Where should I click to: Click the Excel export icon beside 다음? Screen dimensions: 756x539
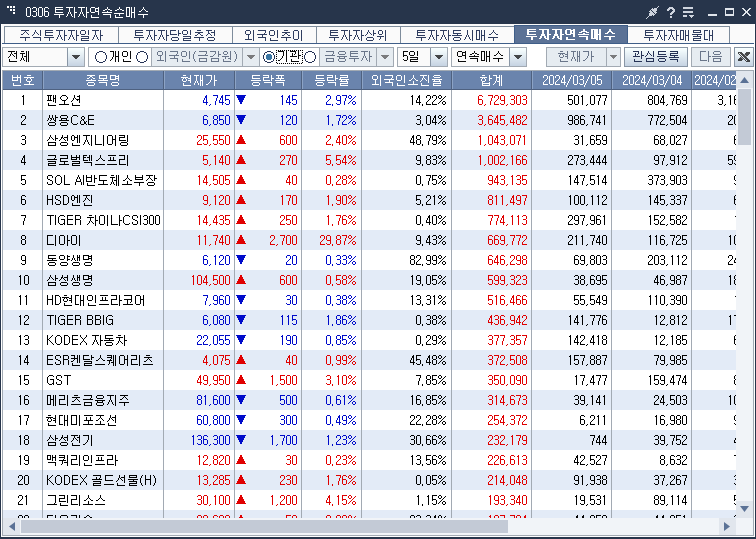743,57
